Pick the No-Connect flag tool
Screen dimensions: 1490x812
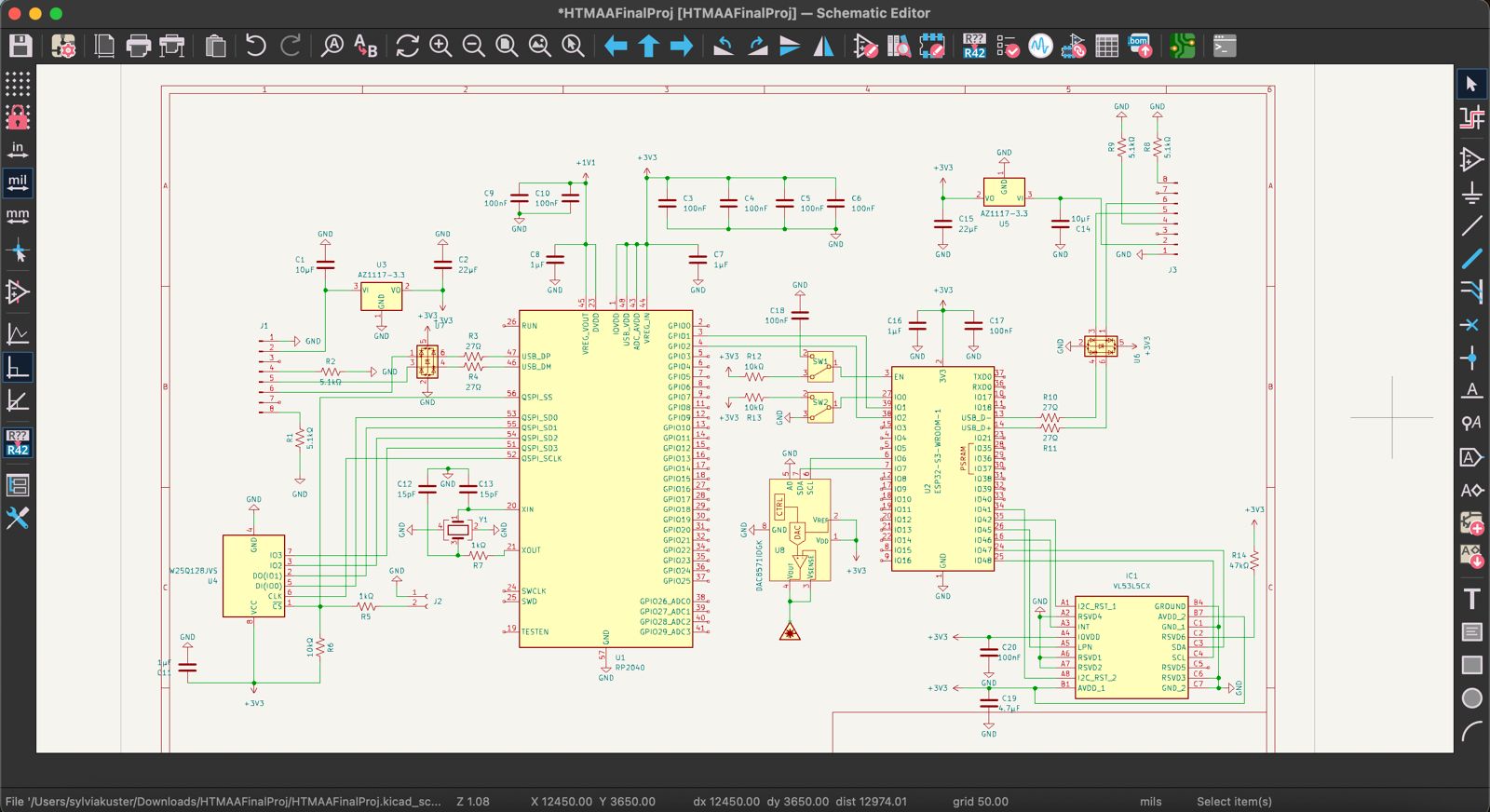point(1471,325)
